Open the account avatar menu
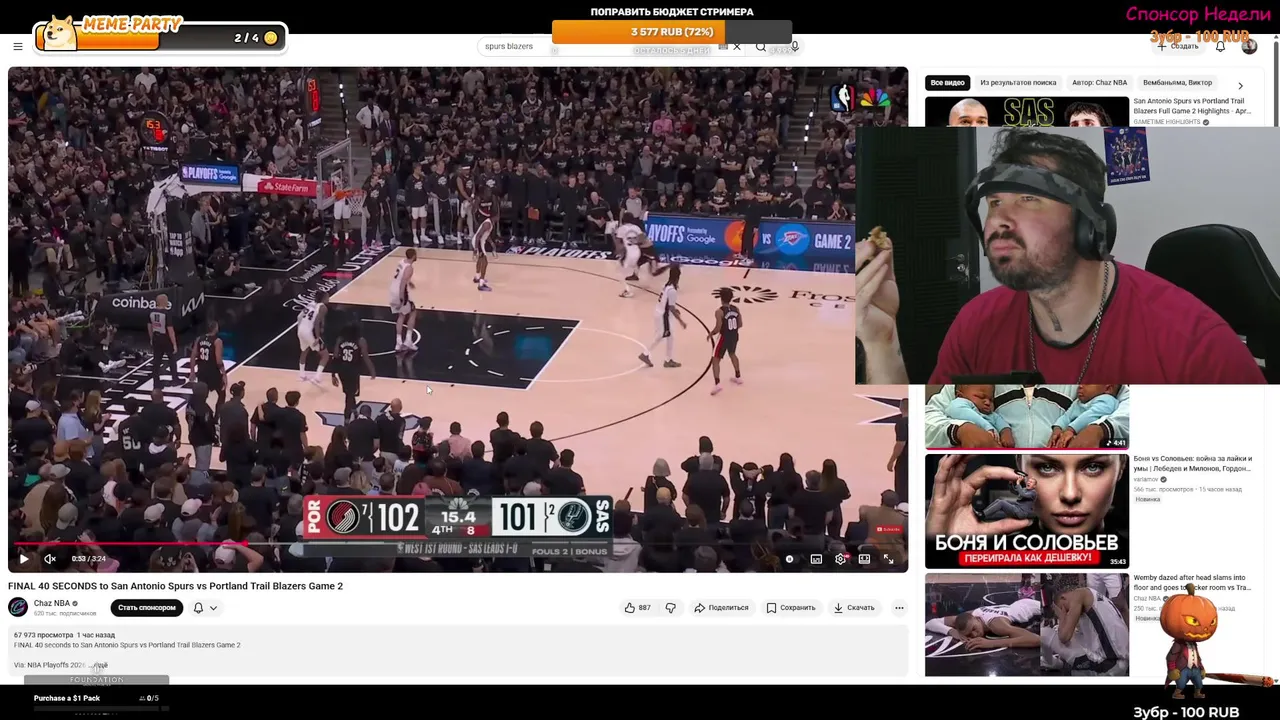 coord(1249,46)
